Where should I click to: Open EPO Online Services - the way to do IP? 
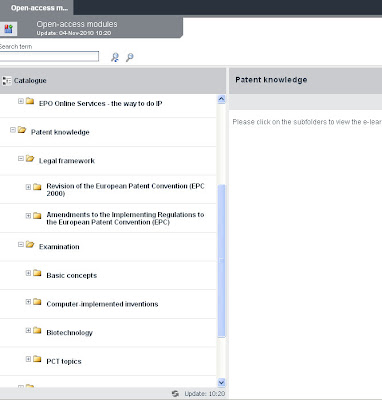pos(101,104)
